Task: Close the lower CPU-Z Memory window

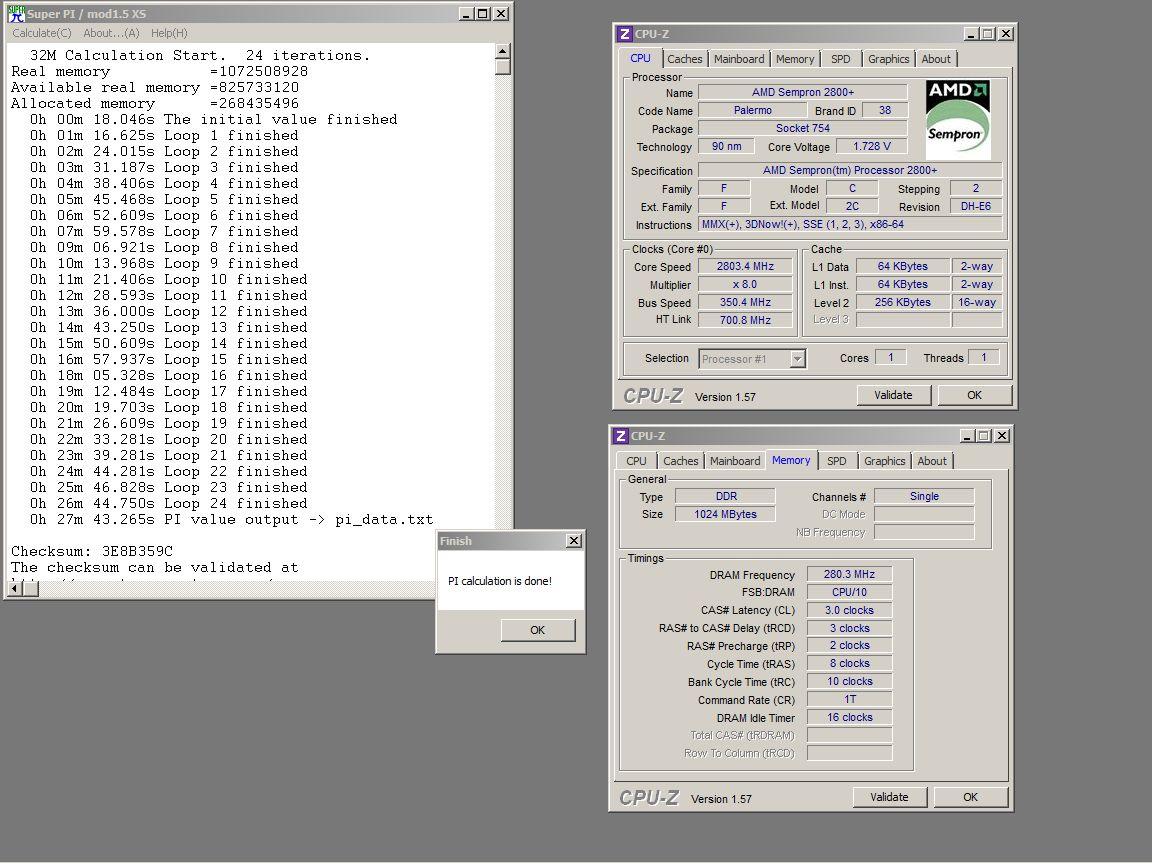Action: point(1001,436)
